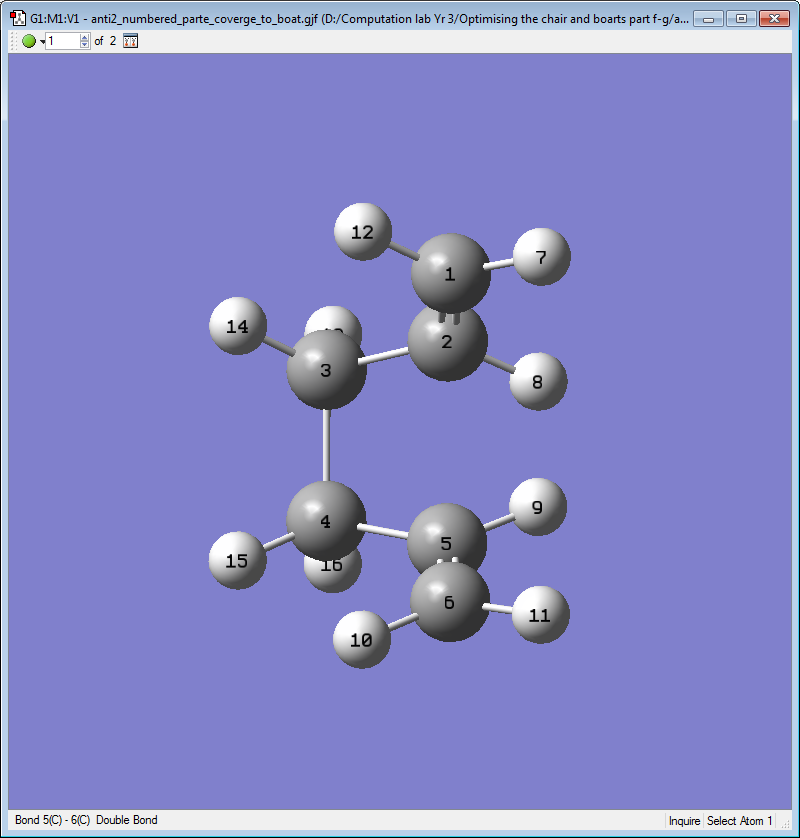The width and height of the screenshot is (800, 838).
Task: Click the 'Bond 5(C) - 6(C) Double Bond' status text
Action: coord(86,820)
